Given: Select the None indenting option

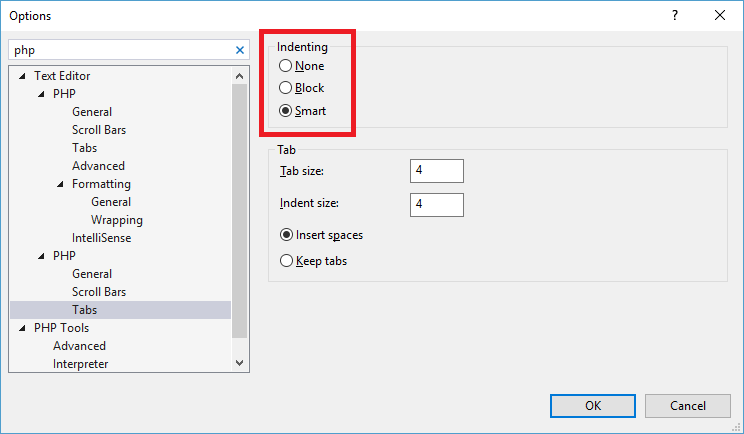Looking at the screenshot, I should point(286,66).
